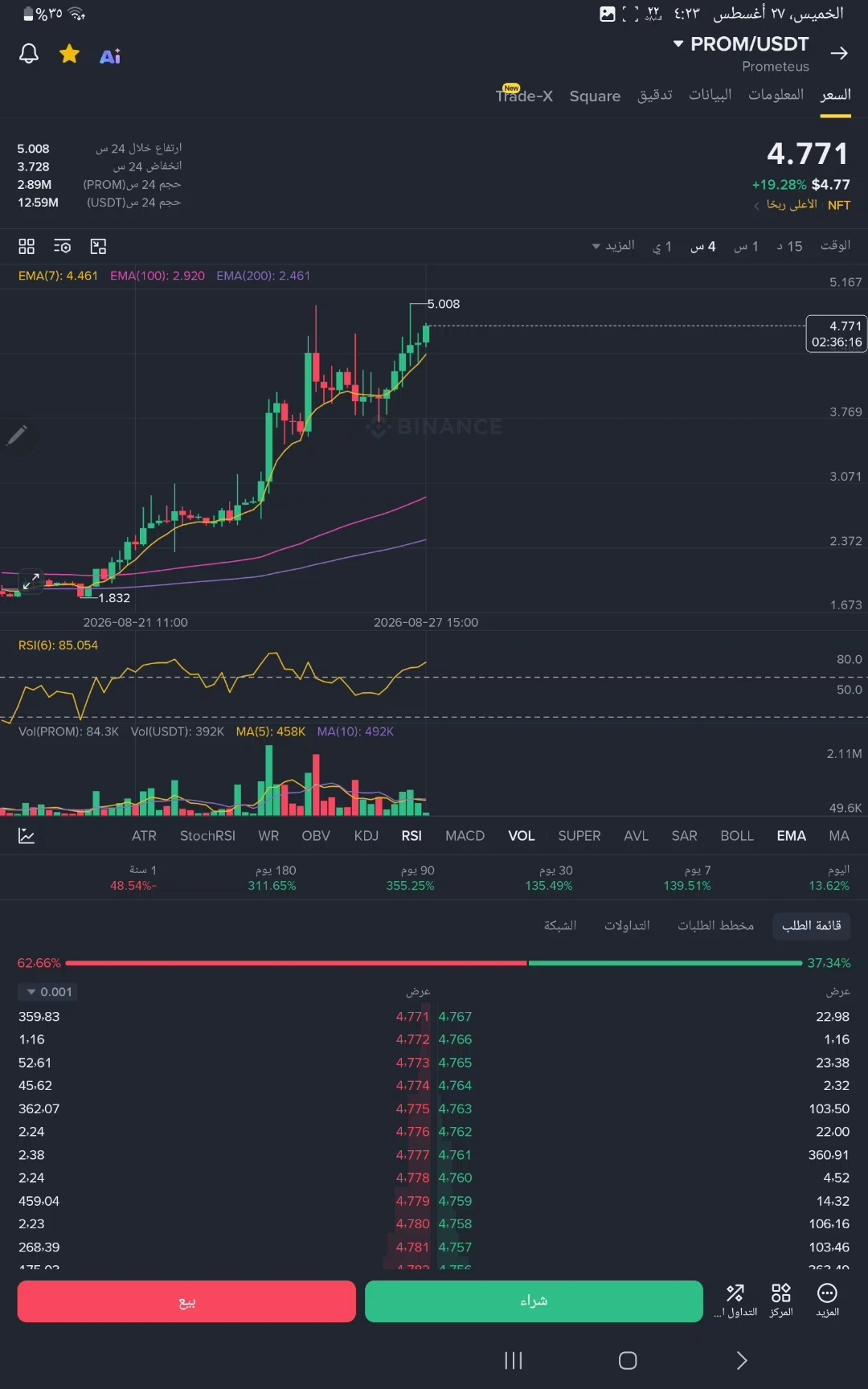Tap the 1 سنة performance 48.54%-
Screen dimensions: 868x1389
pos(133,878)
